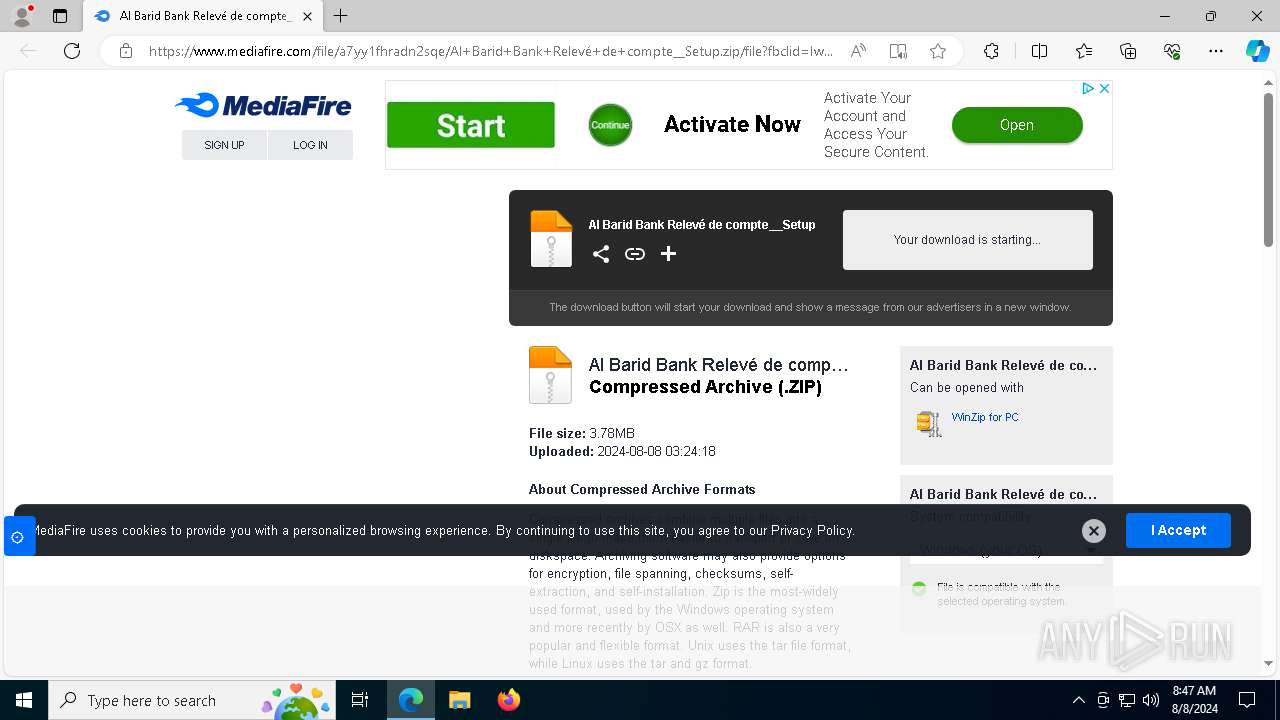Open File Explorer from taskbar
Screen dimensions: 1280x720
pos(459,700)
